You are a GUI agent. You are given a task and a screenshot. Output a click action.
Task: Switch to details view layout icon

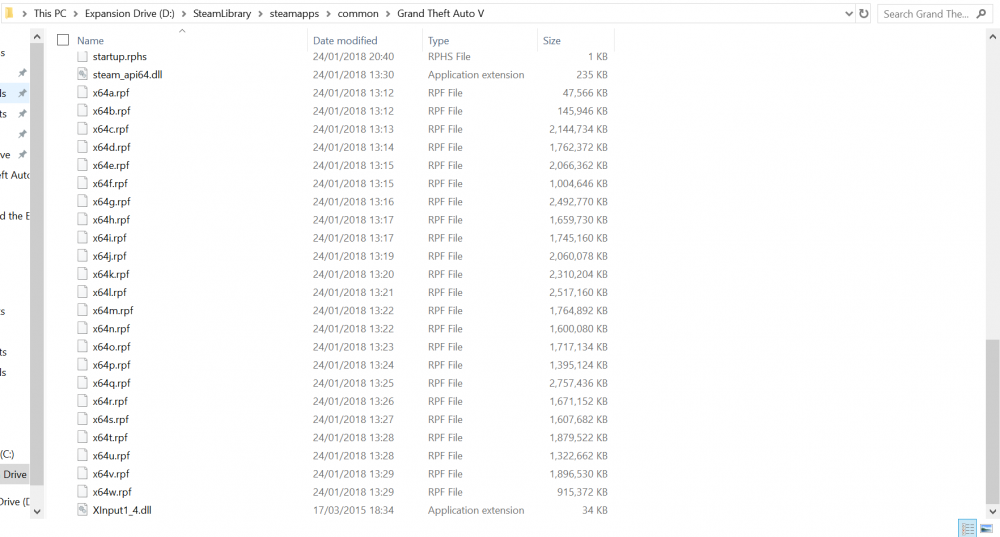967,528
